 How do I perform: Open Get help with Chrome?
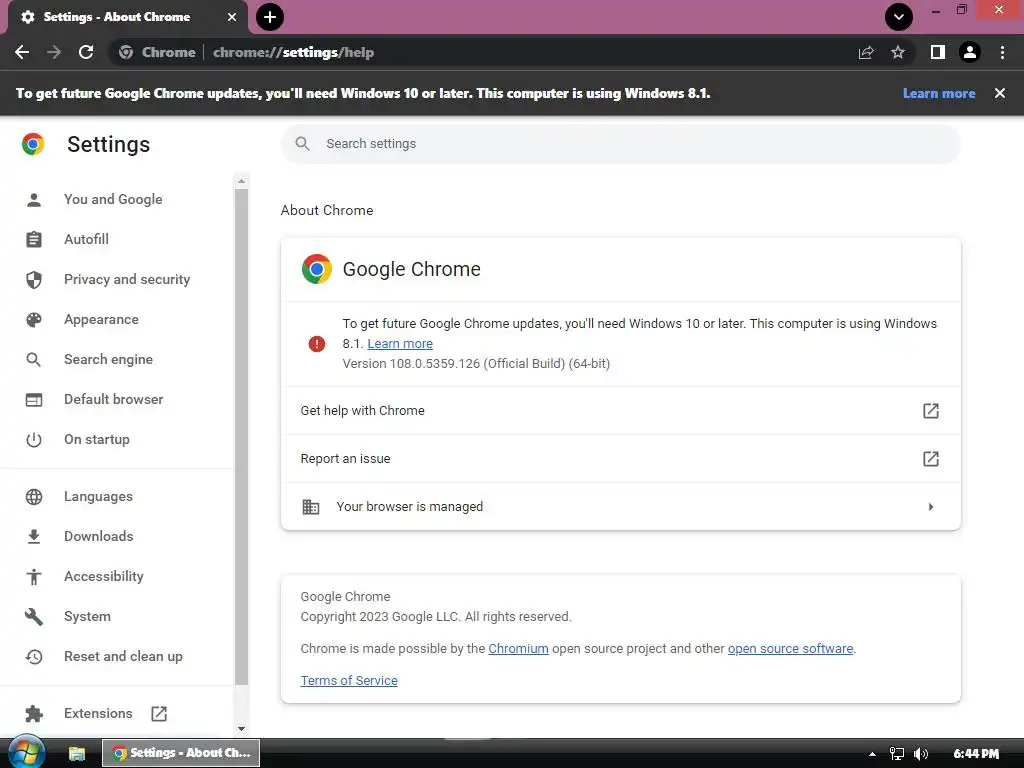(x=620, y=411)
